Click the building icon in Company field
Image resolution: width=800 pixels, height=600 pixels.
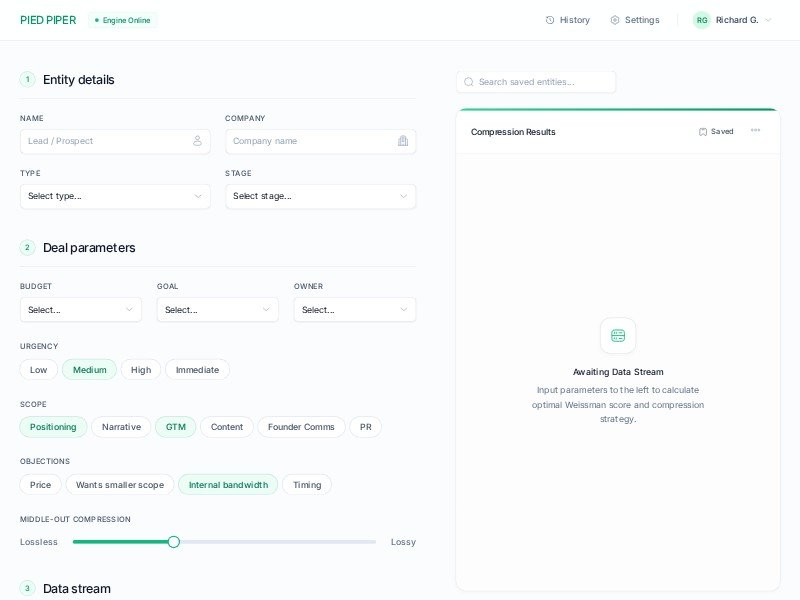point(403,141)
